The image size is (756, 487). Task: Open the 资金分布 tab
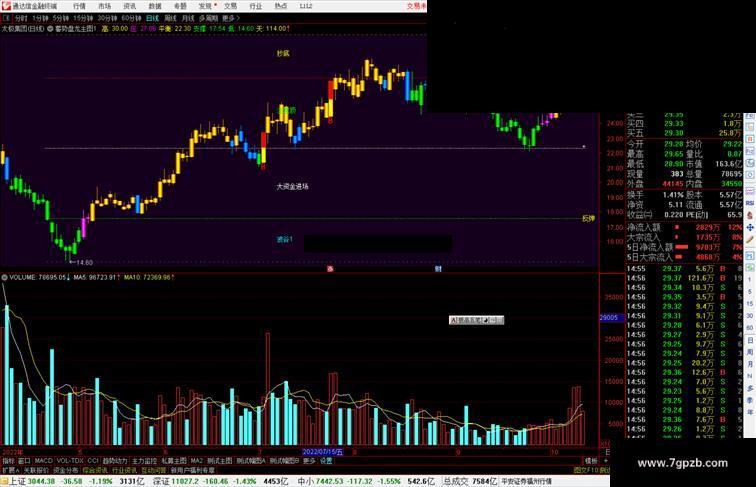[66, 470]
